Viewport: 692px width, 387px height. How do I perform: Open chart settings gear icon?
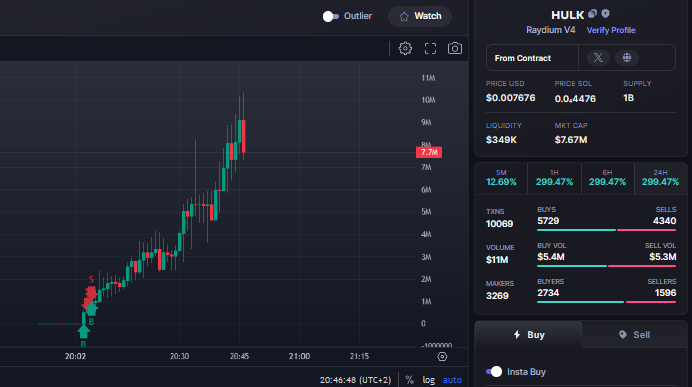click(x=405, y=49)
